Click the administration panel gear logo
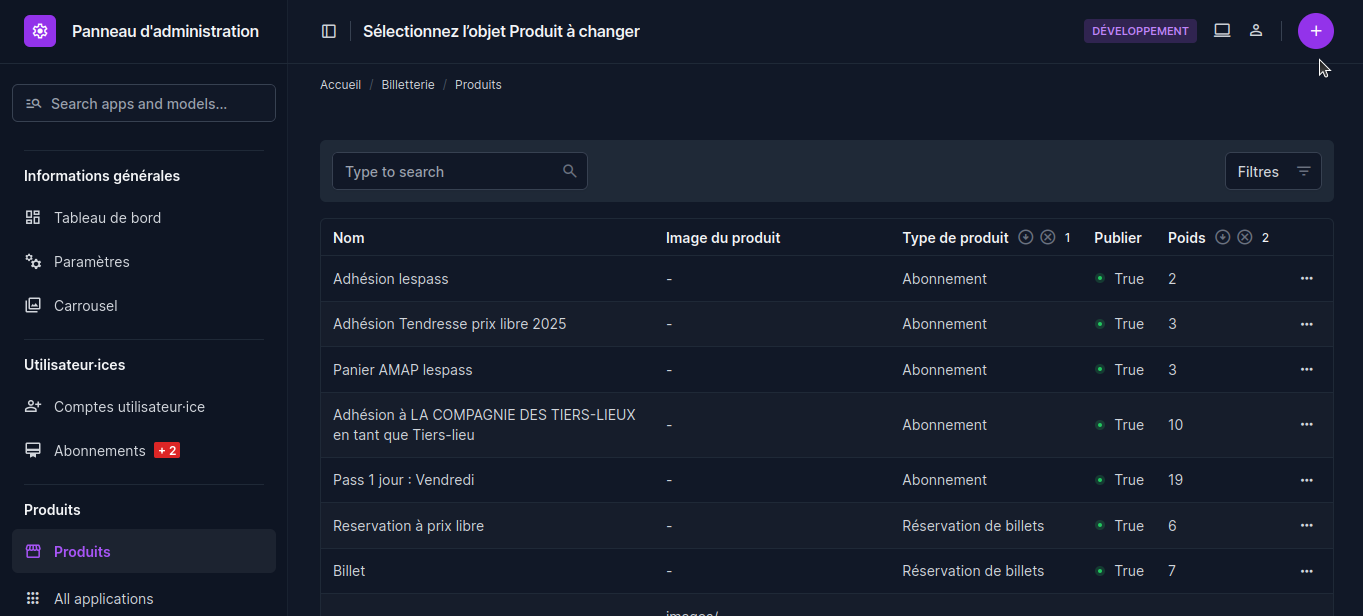 click(40, 31)
